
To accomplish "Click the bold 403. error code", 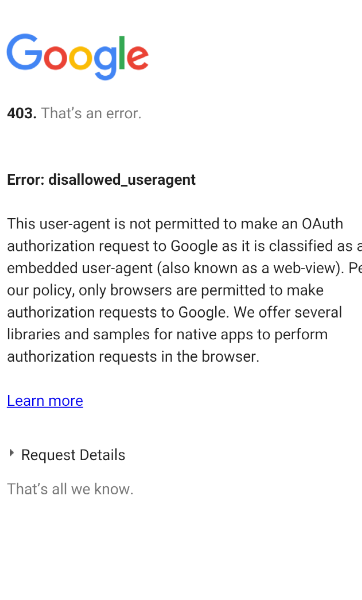I will click(22, 113).
